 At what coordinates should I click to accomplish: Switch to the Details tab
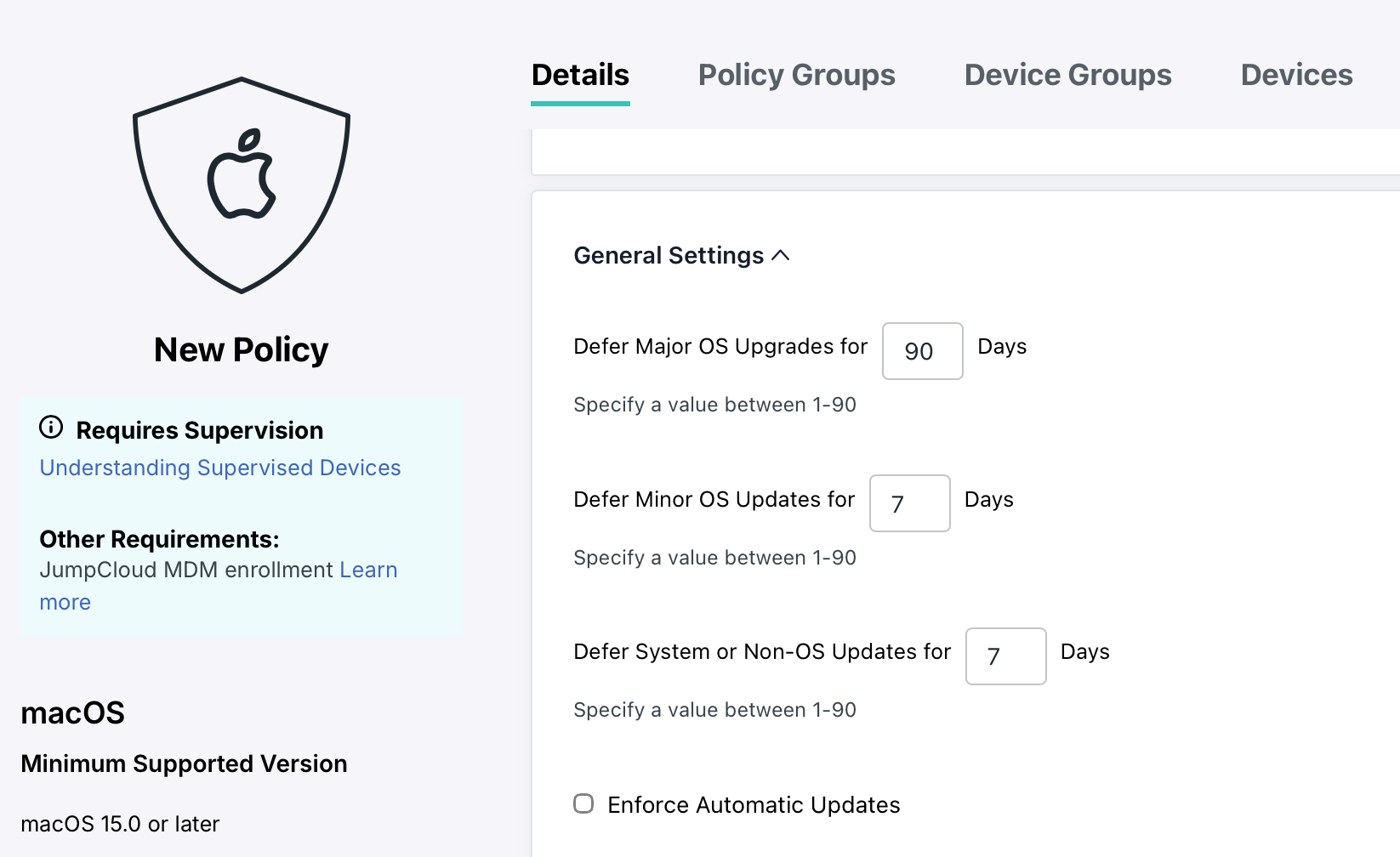(x=580, y=75)
